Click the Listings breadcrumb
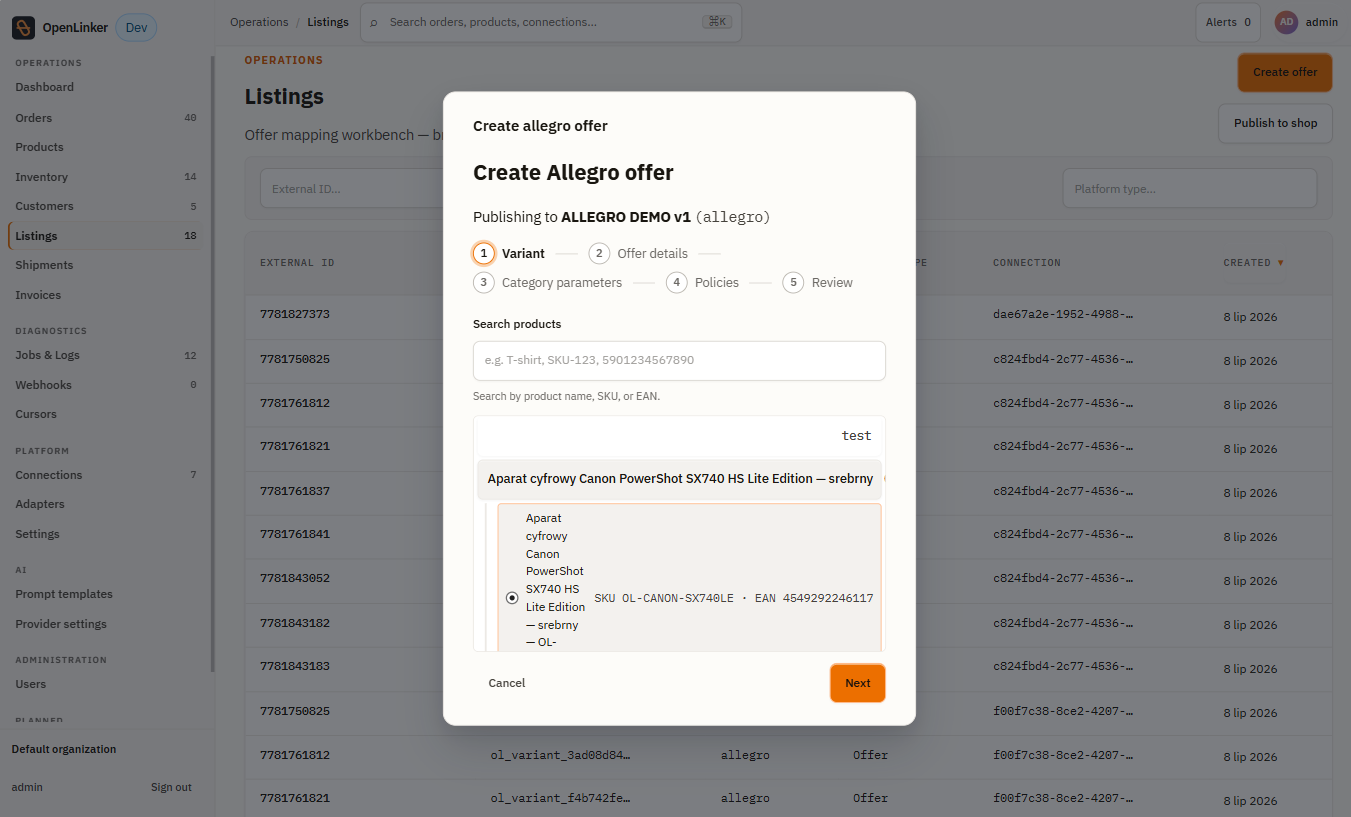Viewport: 1351px width, 817px height. pyautogui.click(x=328, y=22)
